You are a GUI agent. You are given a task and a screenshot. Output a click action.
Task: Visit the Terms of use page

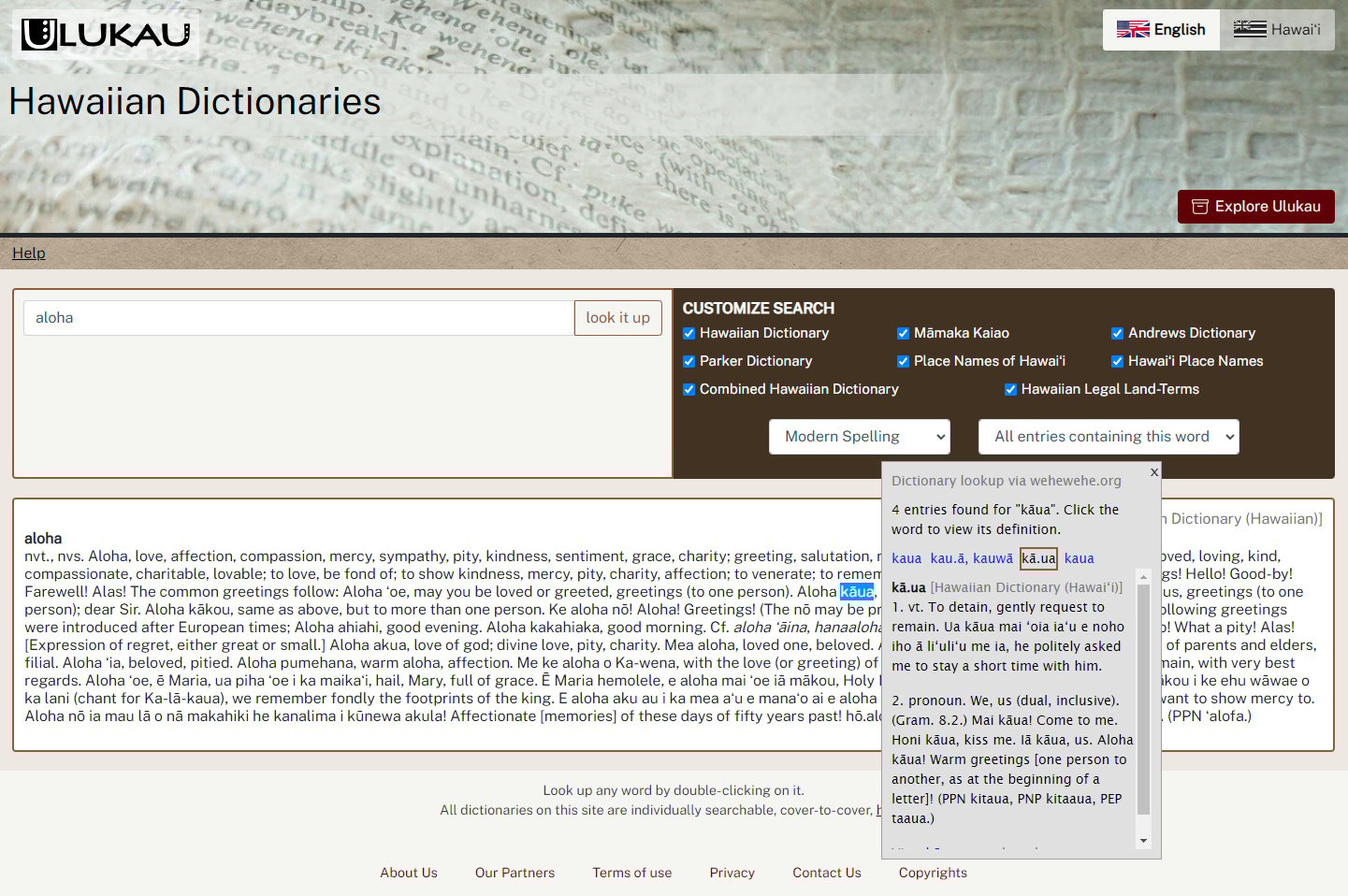click(x=631, y=873)
